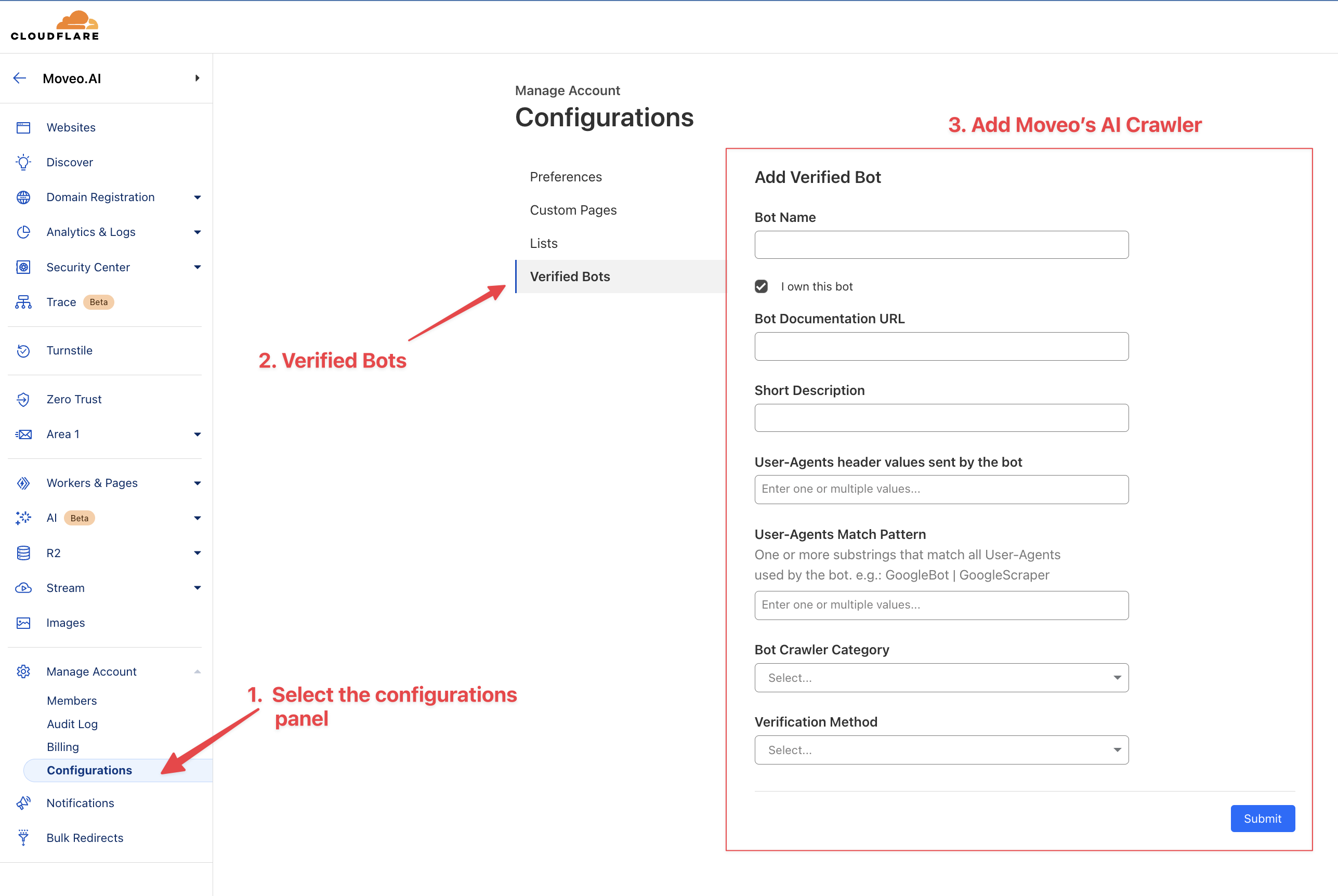Open the Bot Crawler Category dropdown
The height and width of the screenshot is (896, 1338).
click(x=941, y=678)
